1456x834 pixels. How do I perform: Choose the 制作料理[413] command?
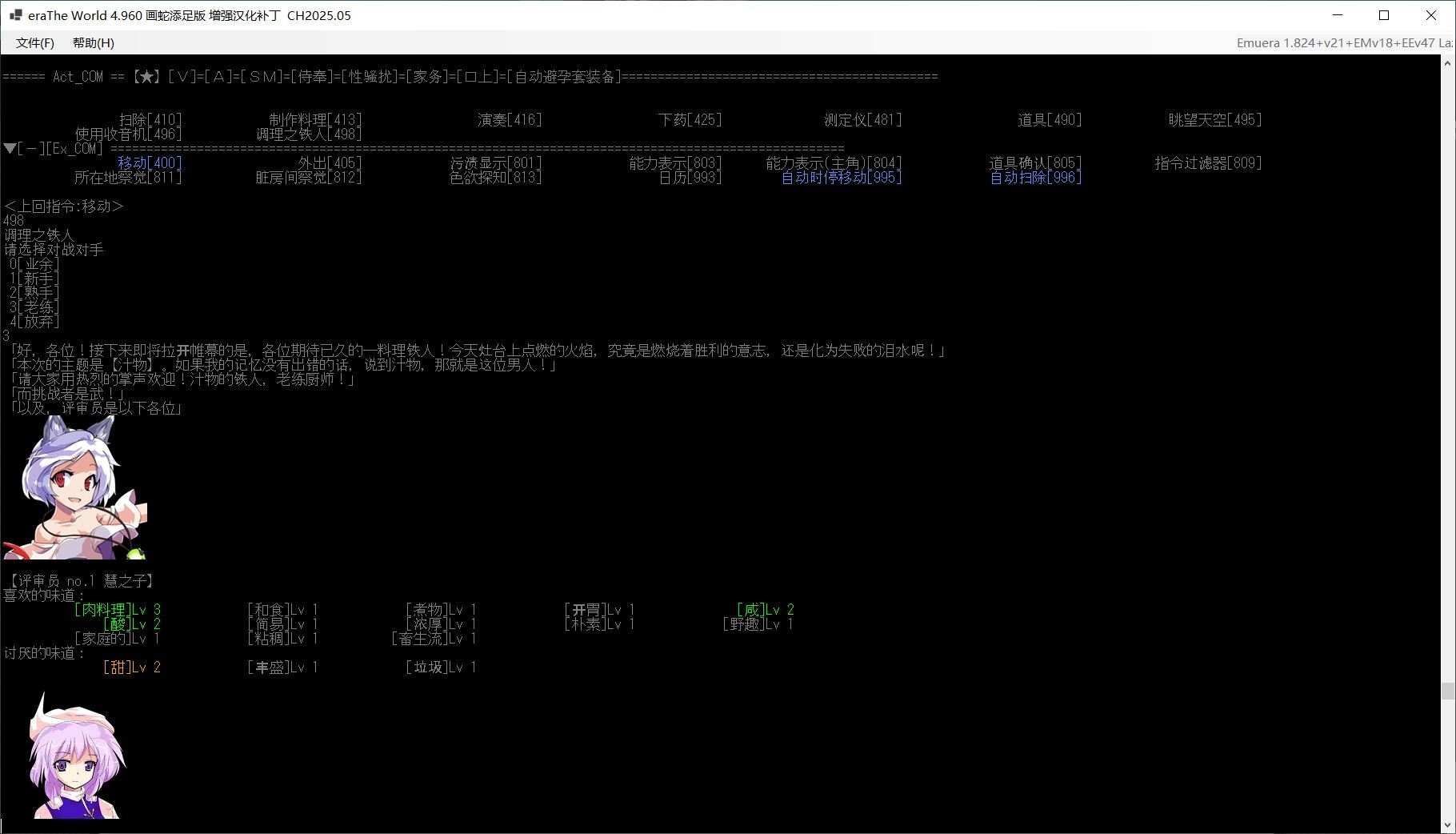coord(315,120)
